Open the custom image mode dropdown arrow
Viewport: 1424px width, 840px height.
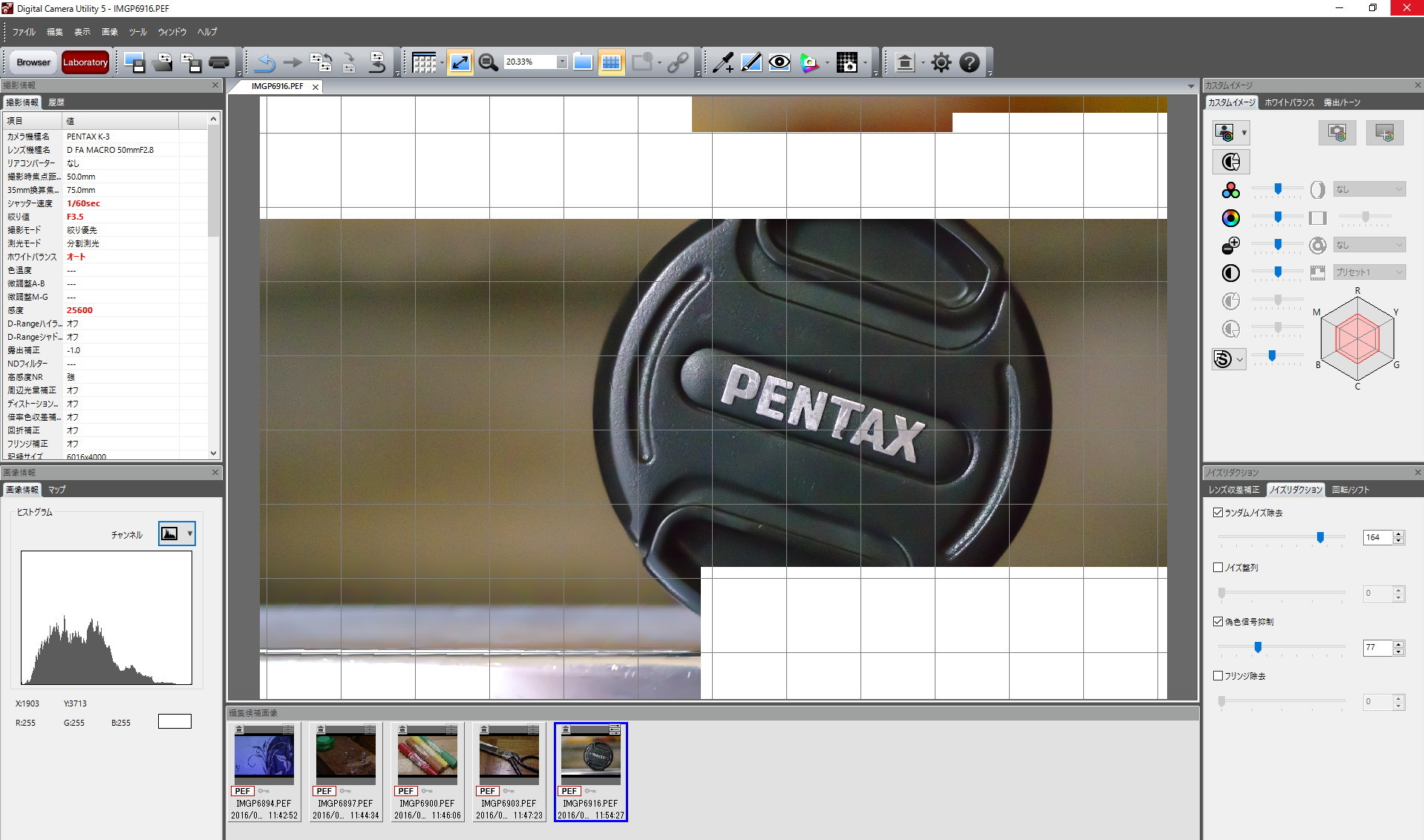(x=1244, y=134)
